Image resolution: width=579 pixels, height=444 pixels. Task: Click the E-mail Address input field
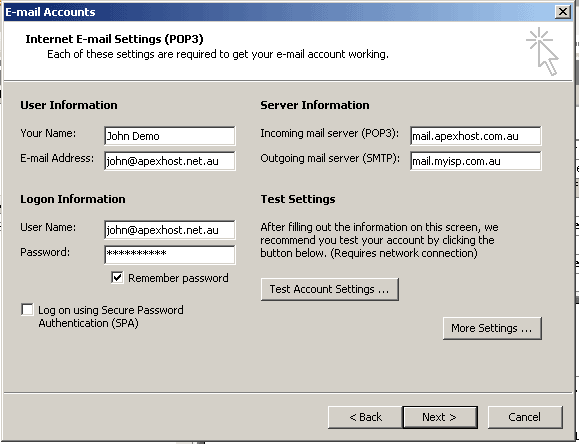pos(169,161)
